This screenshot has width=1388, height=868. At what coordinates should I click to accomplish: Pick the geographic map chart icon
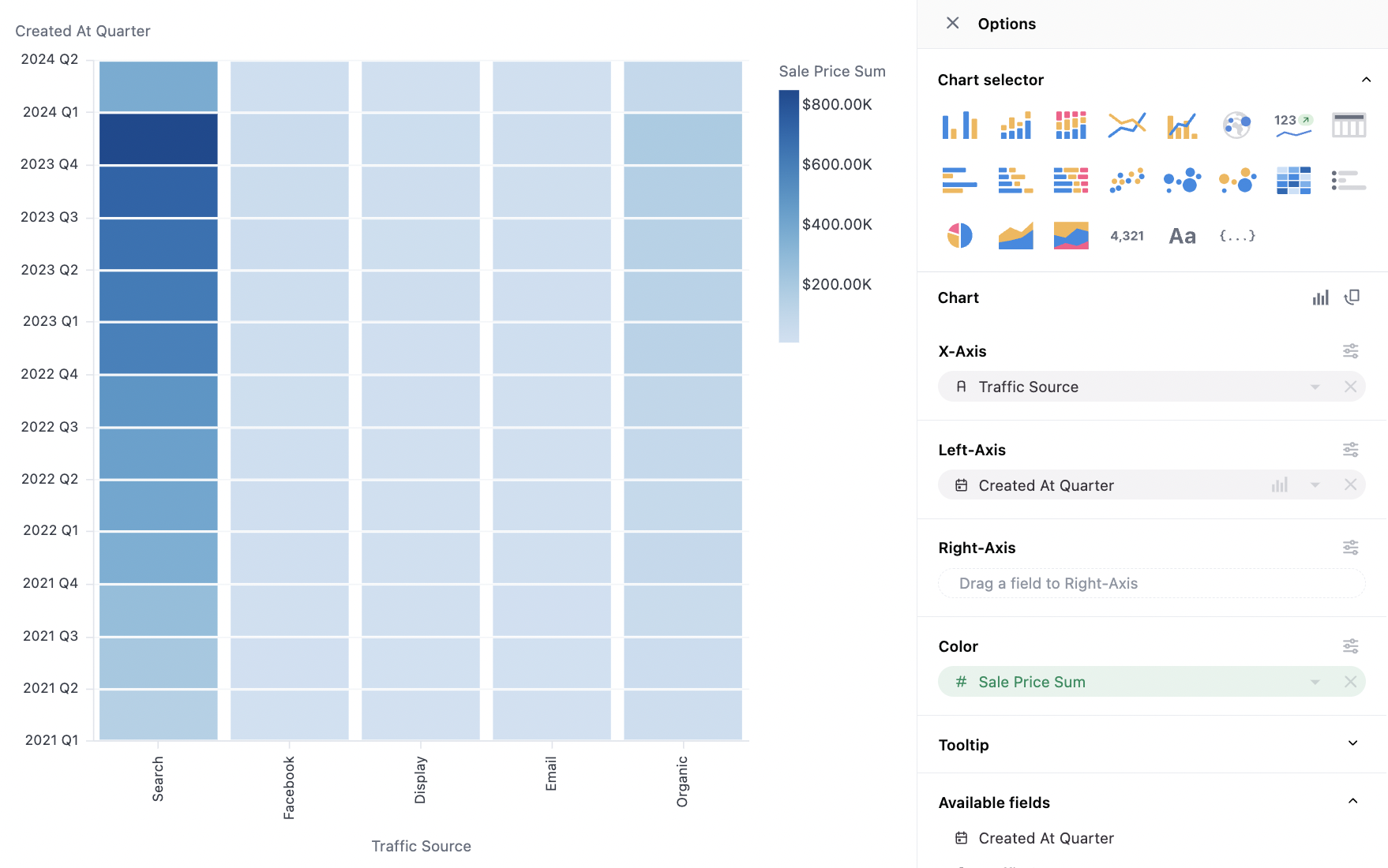(x=1236, y=125)
